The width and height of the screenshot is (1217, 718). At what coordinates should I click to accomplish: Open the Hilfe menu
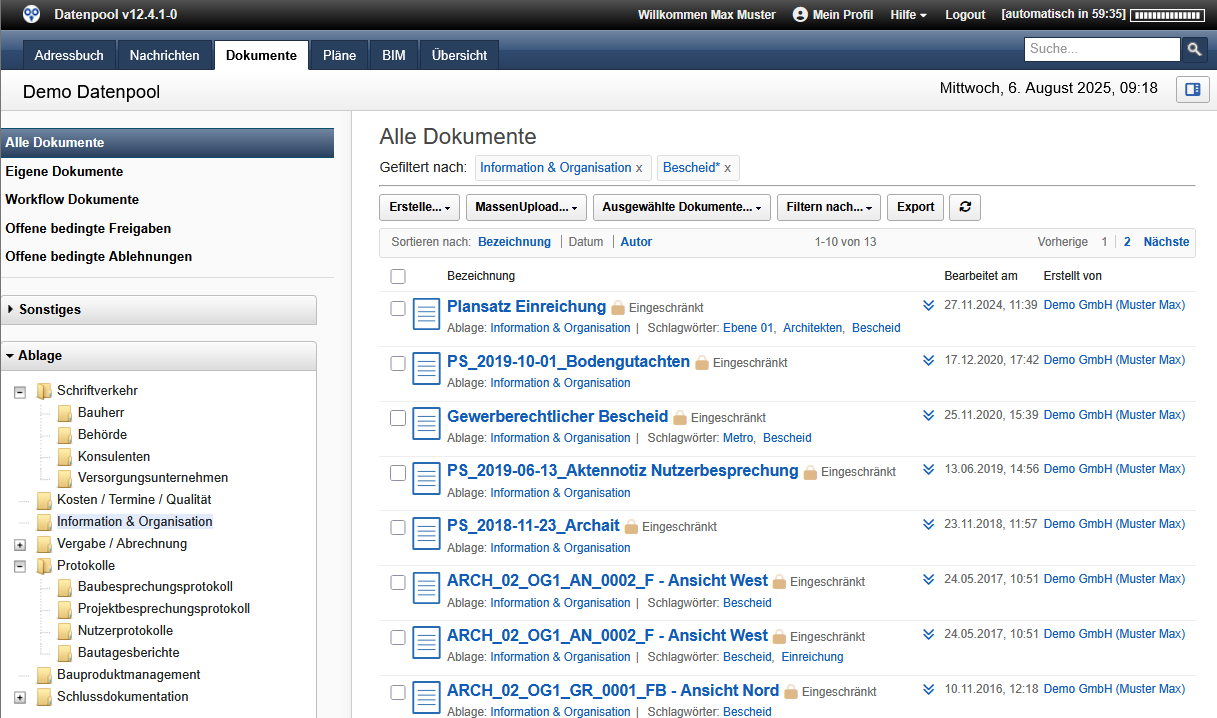(908, 15)
